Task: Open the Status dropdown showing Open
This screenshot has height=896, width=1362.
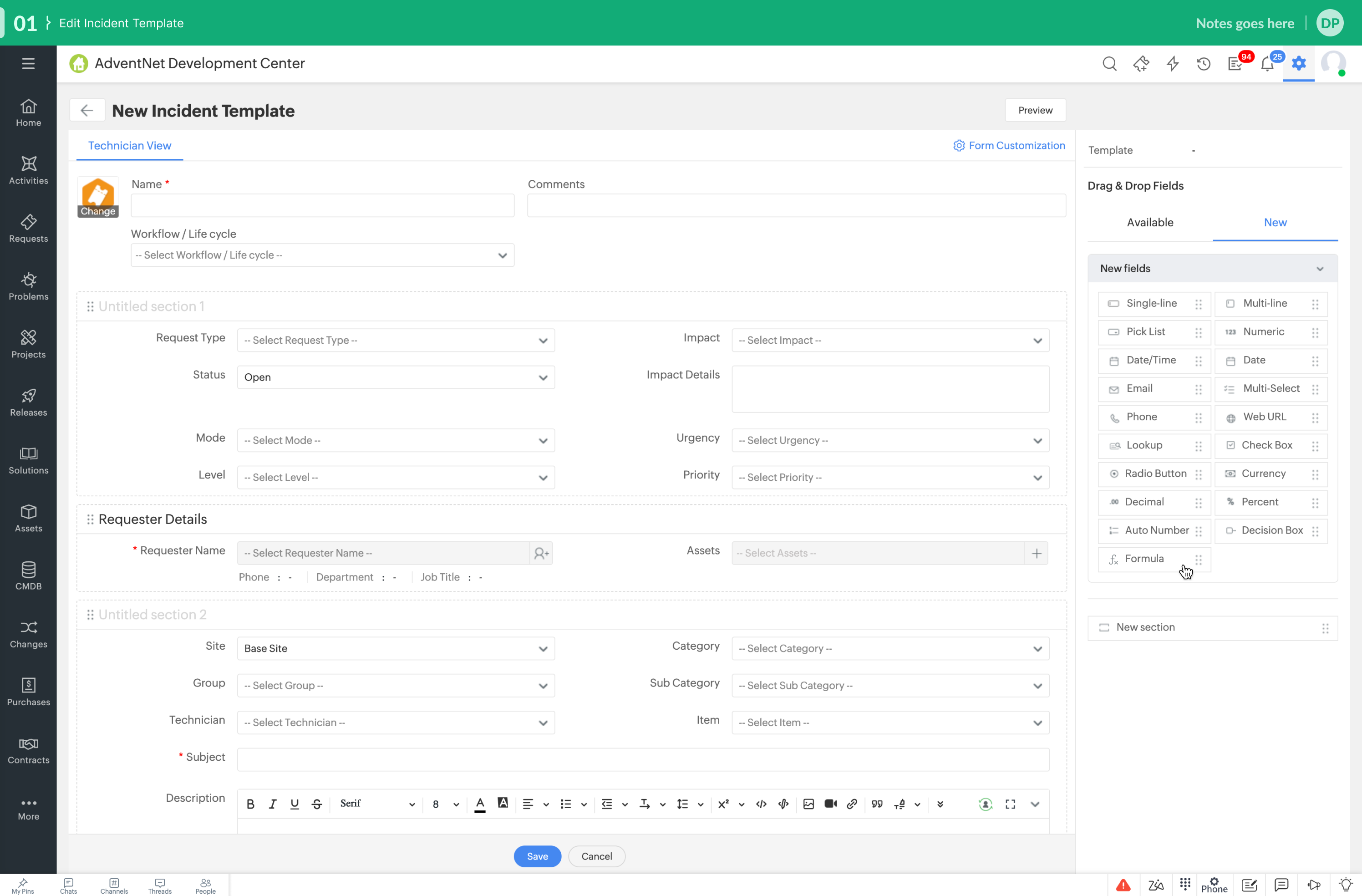Action: pyautogui.click(x=396, y=377)
